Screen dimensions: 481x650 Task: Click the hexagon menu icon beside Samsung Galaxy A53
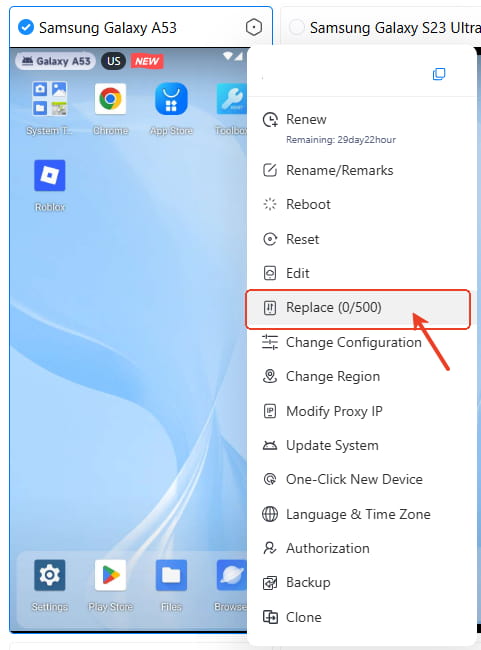click(254, 28)
